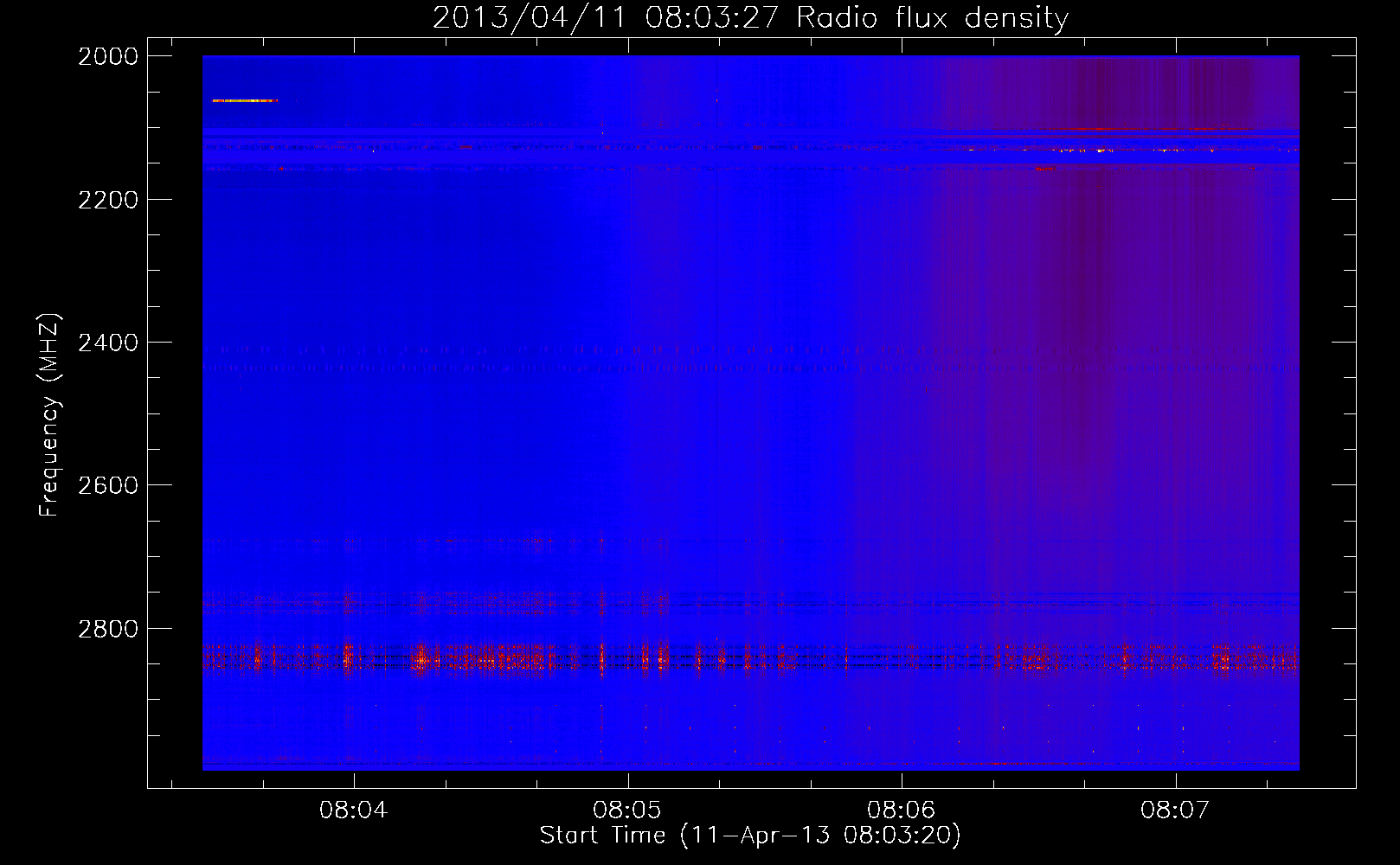Click the 08:04 time tick label
Screen dimensions: 1400x865
pyautogui.click(x=354, y=811)
